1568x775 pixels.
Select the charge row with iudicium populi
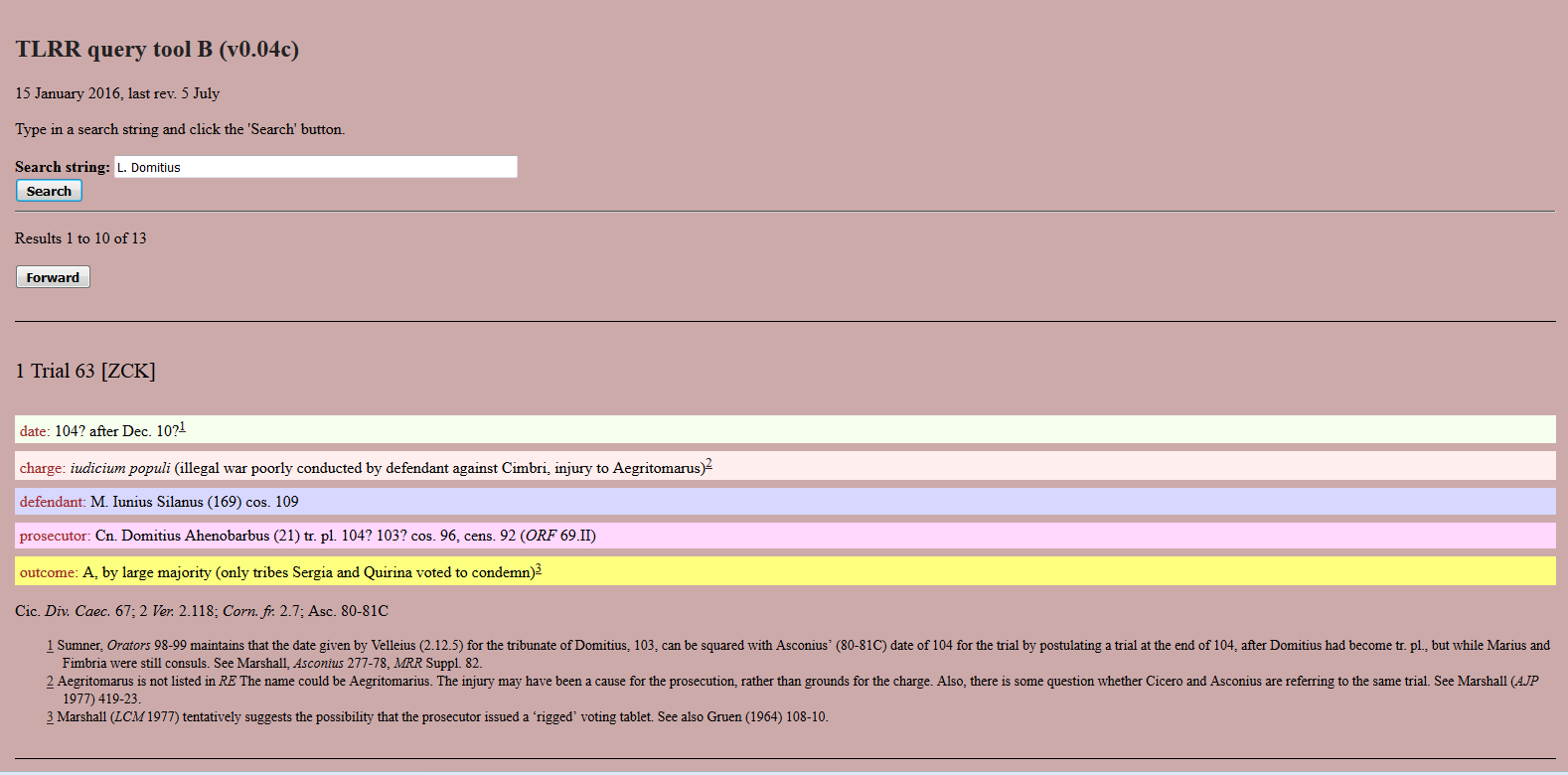tap(785, 467)
